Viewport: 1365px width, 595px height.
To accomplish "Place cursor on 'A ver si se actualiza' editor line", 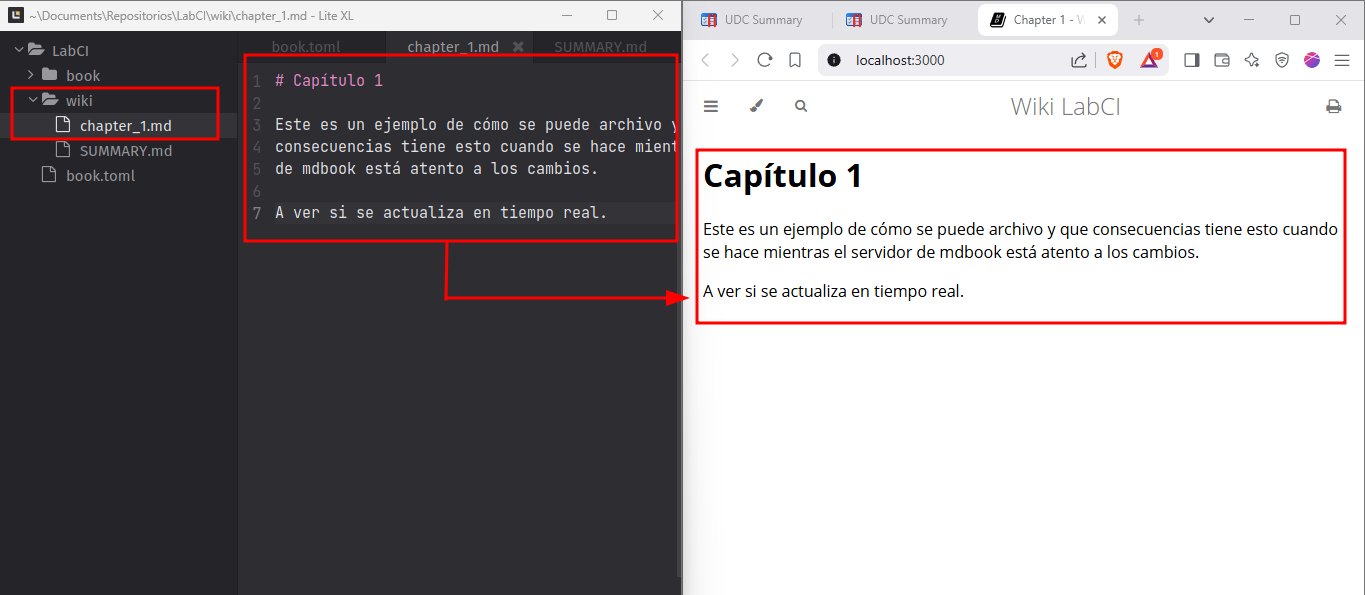I will point(441,212).
